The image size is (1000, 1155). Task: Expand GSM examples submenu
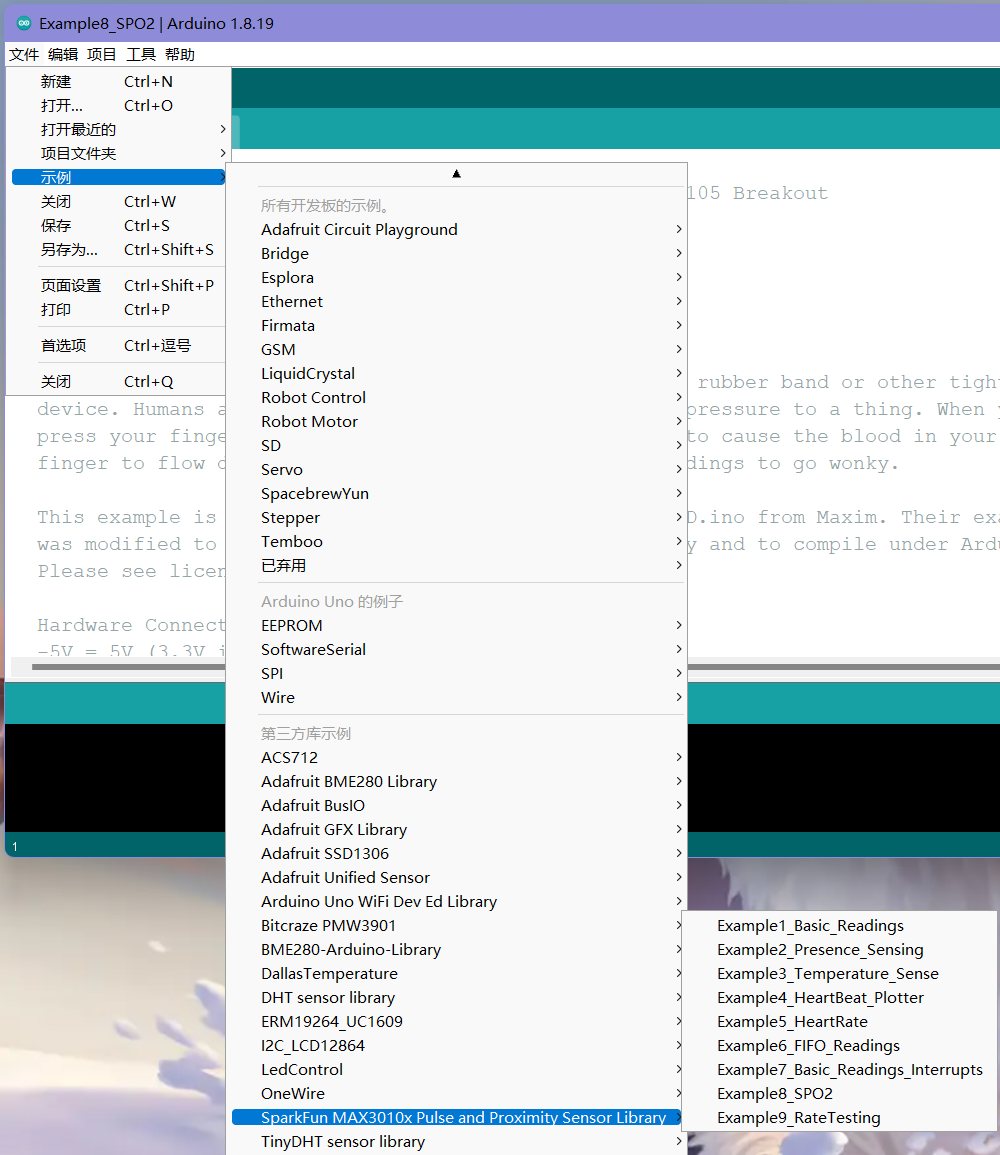[x=457, y=350]
